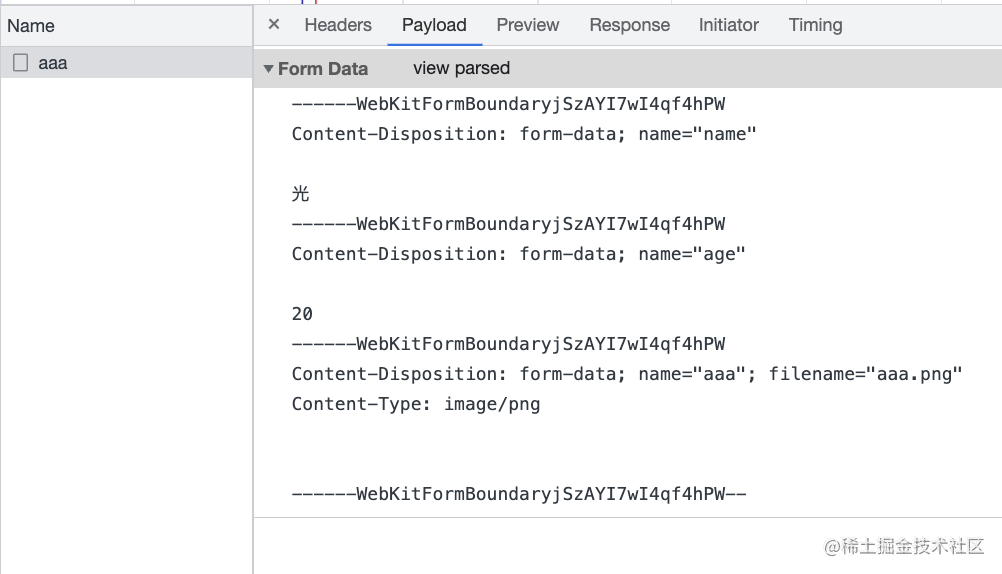Click the final WebKitFormBoundary closing line
This screenshot has width=1002, height=574.
tap(519, 494)
